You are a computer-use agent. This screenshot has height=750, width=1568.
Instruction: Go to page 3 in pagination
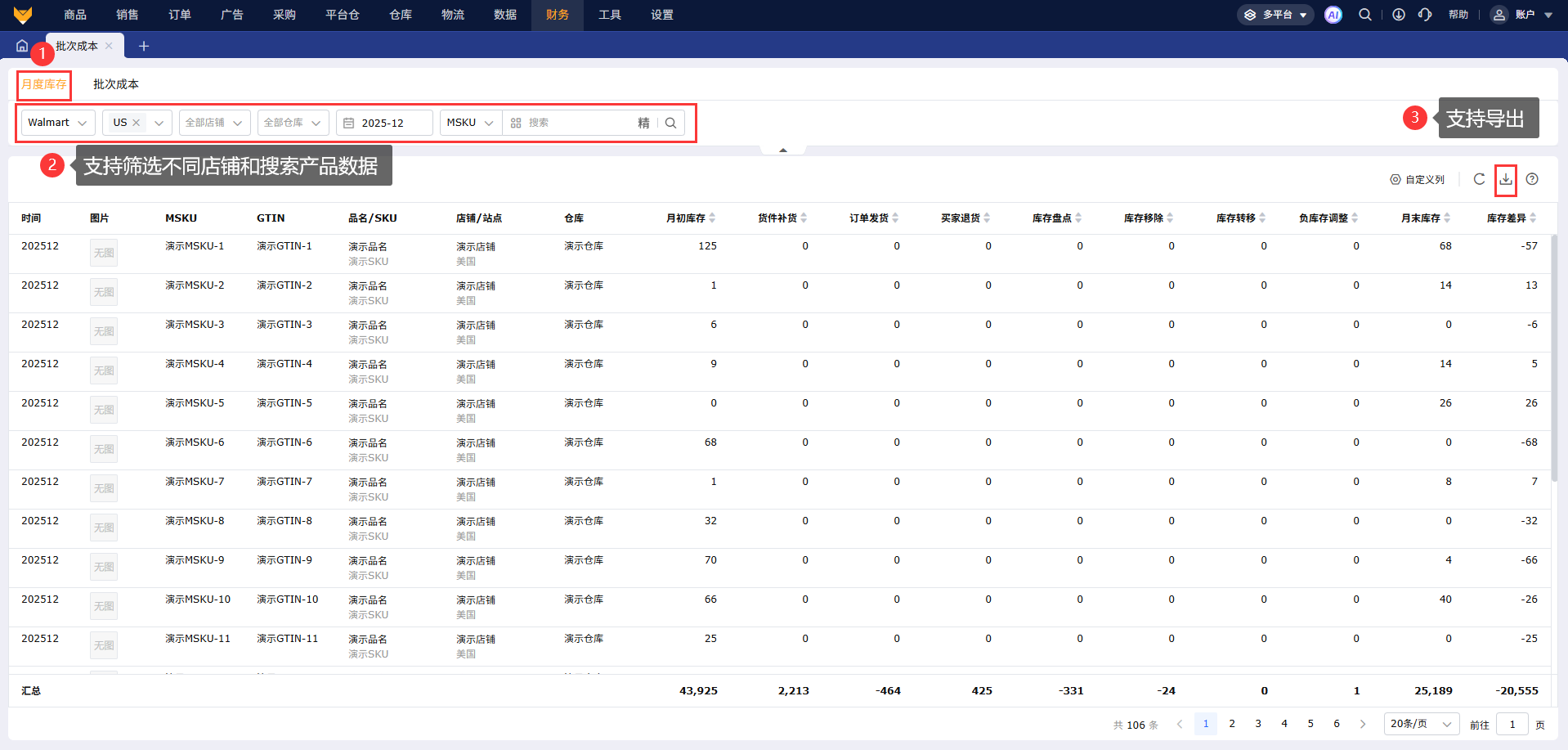(x=1258, y=724)
